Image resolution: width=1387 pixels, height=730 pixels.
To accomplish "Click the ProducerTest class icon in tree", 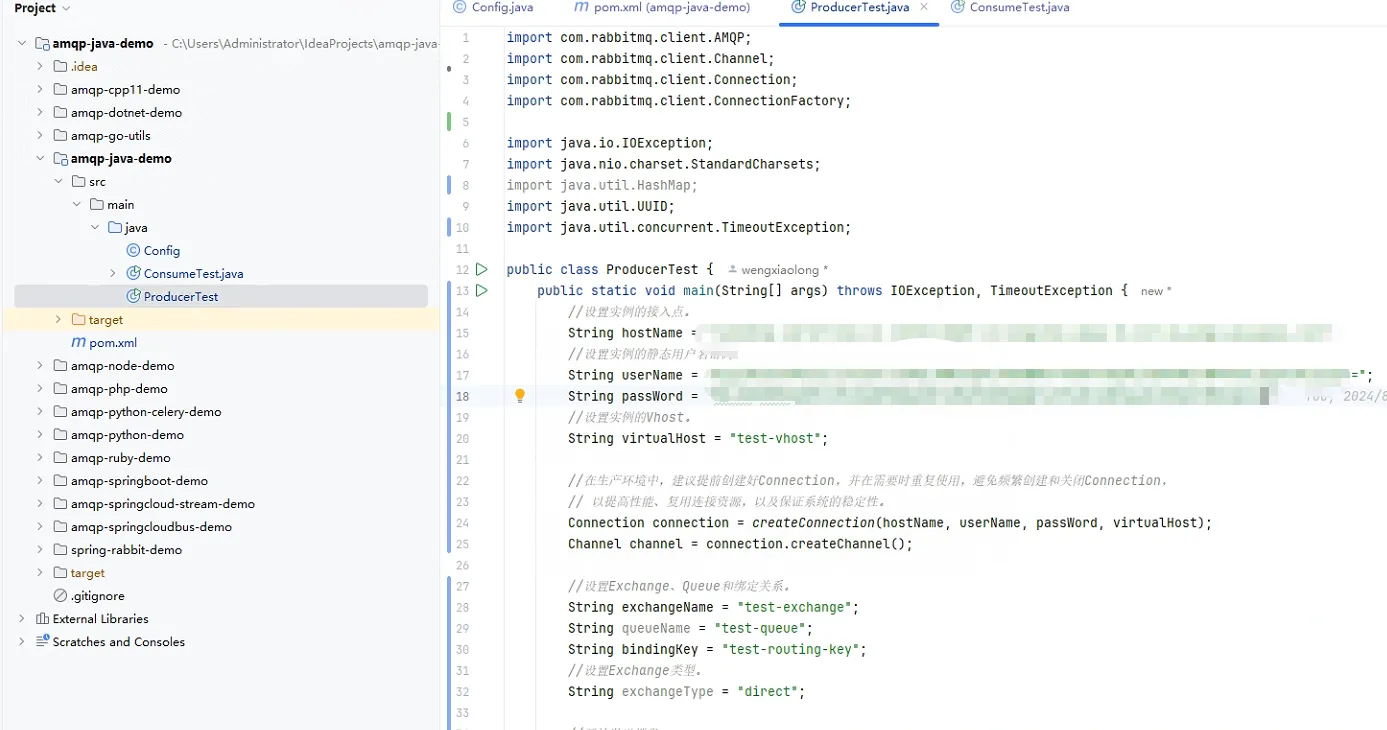I will (133, 297).
